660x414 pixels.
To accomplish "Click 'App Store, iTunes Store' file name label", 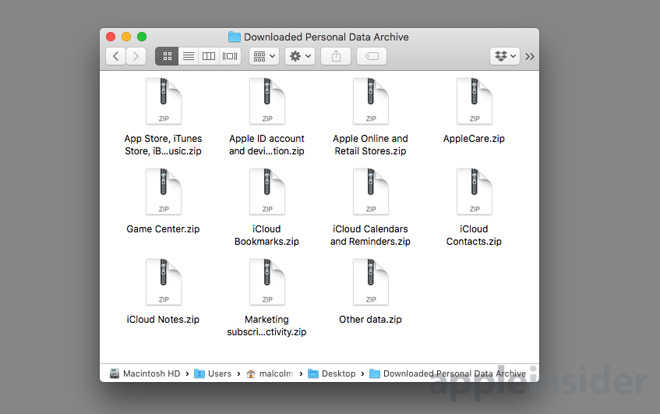I will tap(163, 145).
